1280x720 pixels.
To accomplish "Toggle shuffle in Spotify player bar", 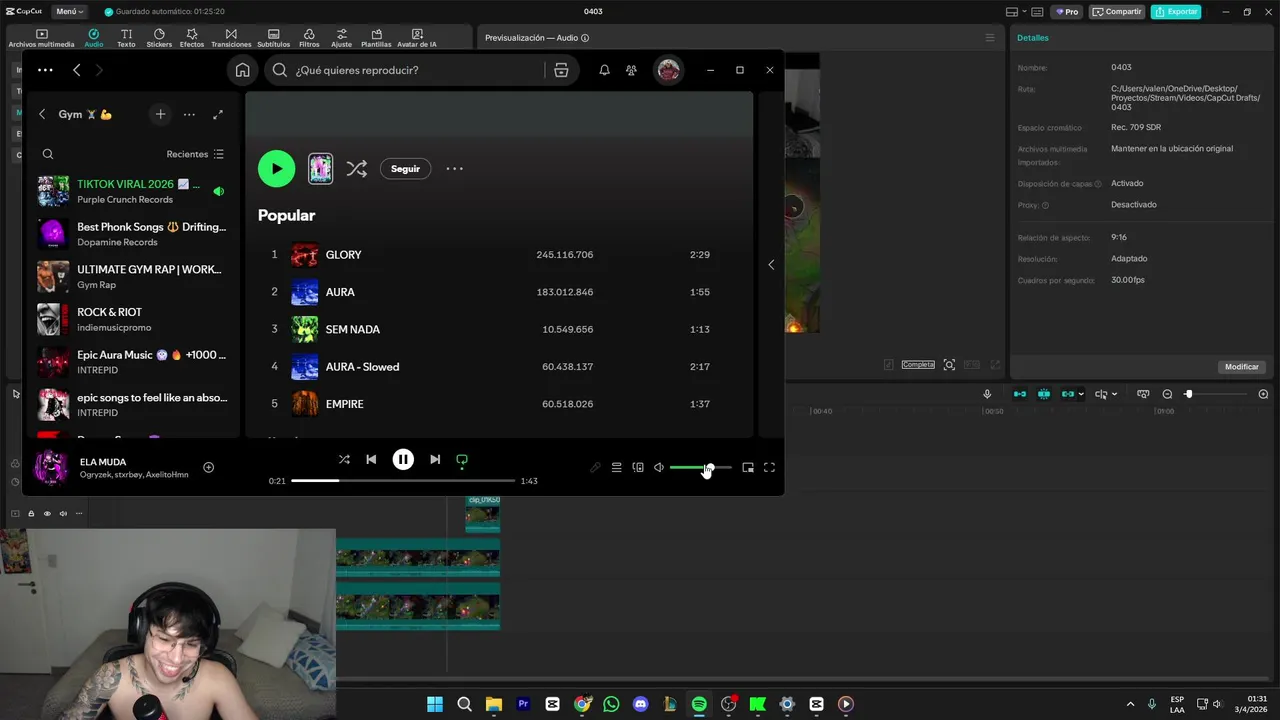I will click(x=344, y=459).
